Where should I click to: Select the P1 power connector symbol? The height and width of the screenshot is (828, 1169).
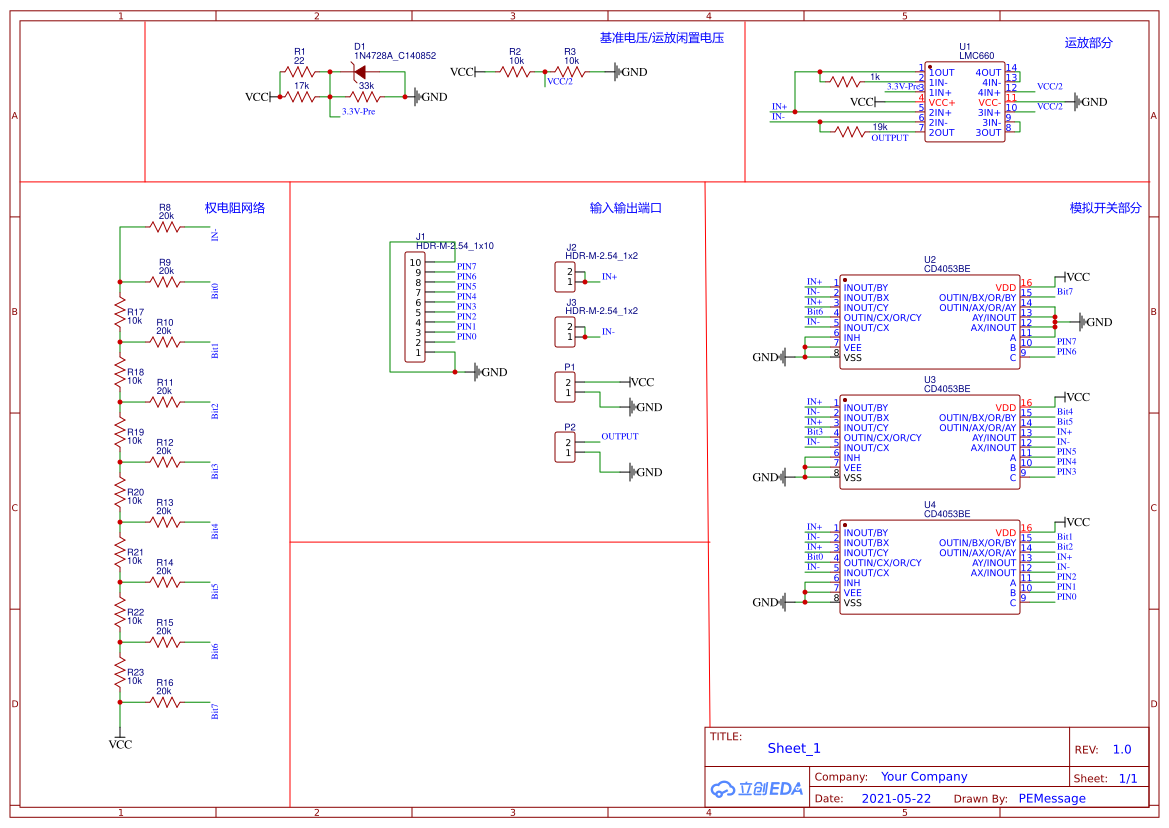(x=565, y=388)
